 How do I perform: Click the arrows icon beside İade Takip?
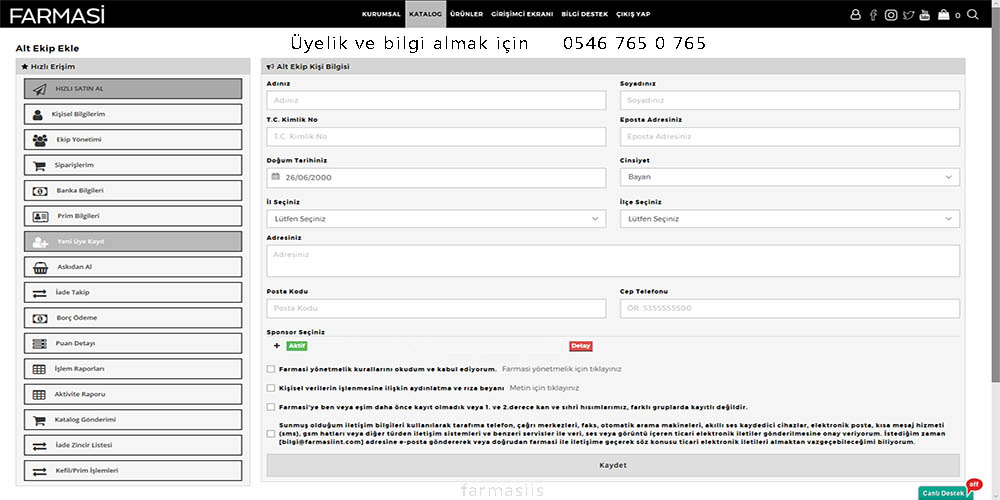(40, 293)
